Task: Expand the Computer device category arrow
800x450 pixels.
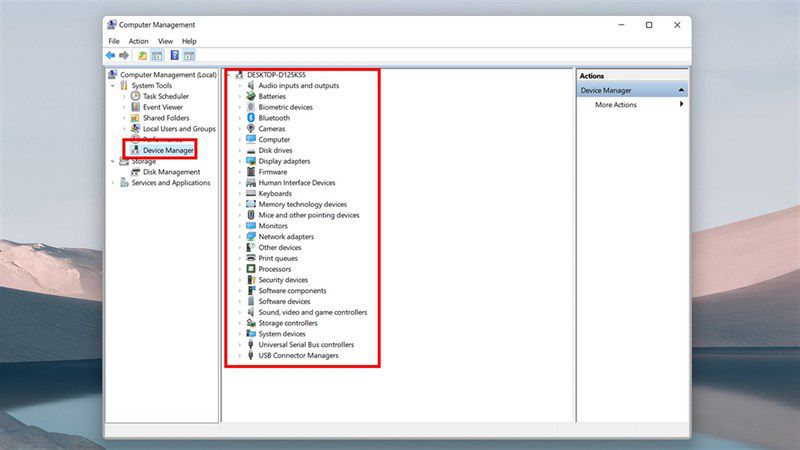Action: point(240,139)
